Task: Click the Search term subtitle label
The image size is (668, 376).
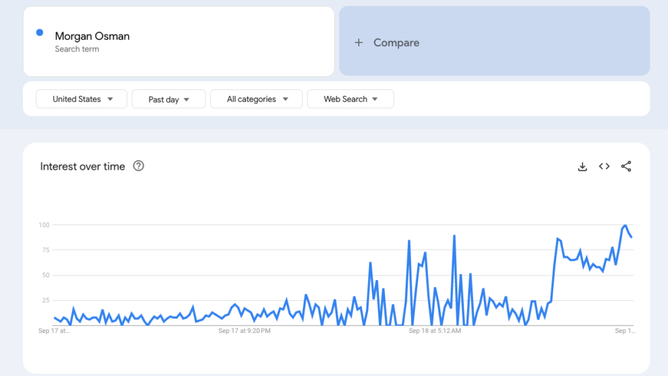Action: point(77,49)
